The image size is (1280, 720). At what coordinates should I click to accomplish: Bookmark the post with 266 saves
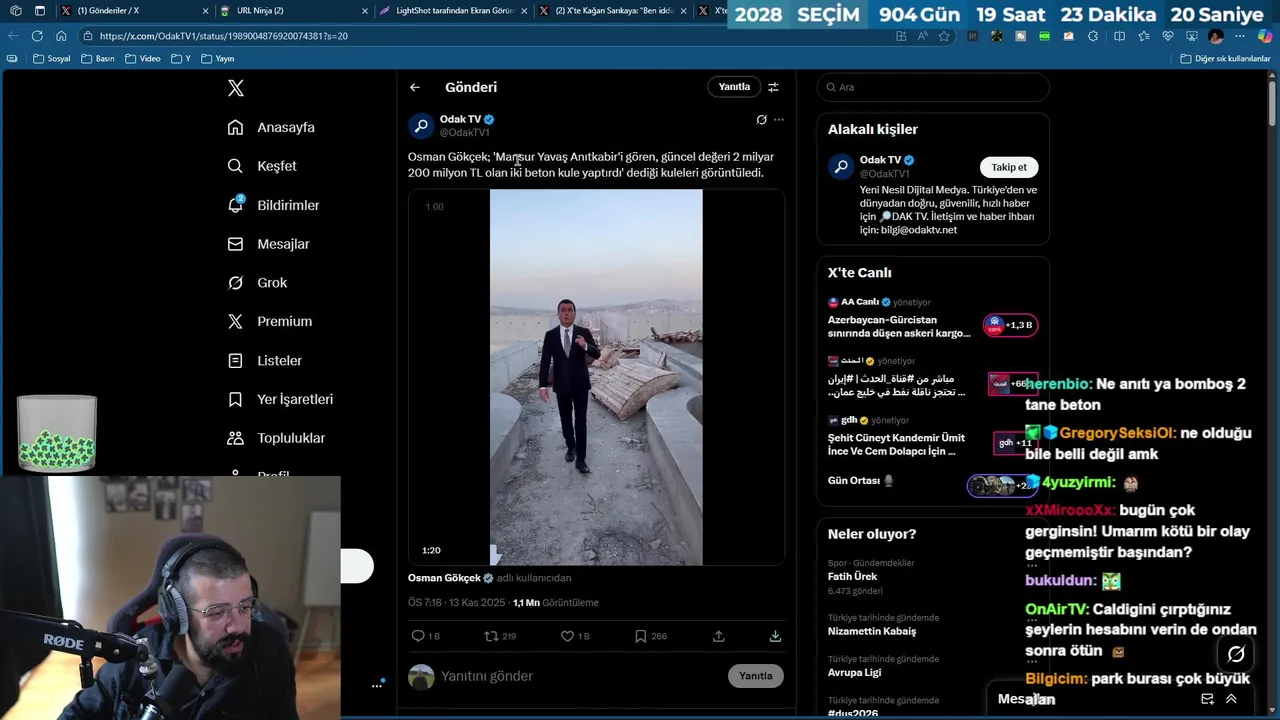click(x=651, y=636)
